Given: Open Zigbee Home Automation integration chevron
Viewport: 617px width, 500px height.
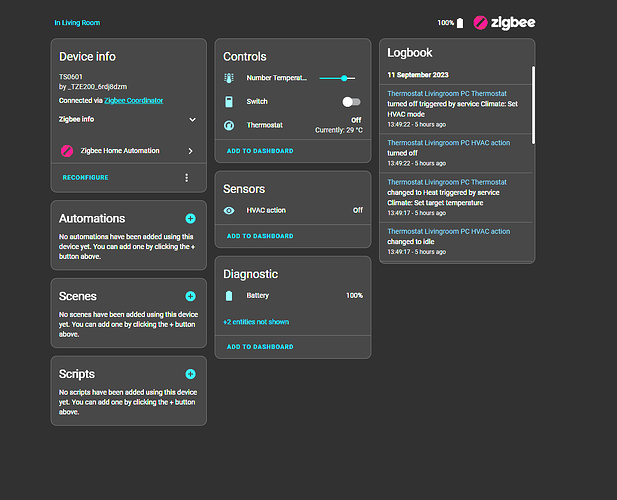Looking at the screenshot, I should click(x=190, y=151).
